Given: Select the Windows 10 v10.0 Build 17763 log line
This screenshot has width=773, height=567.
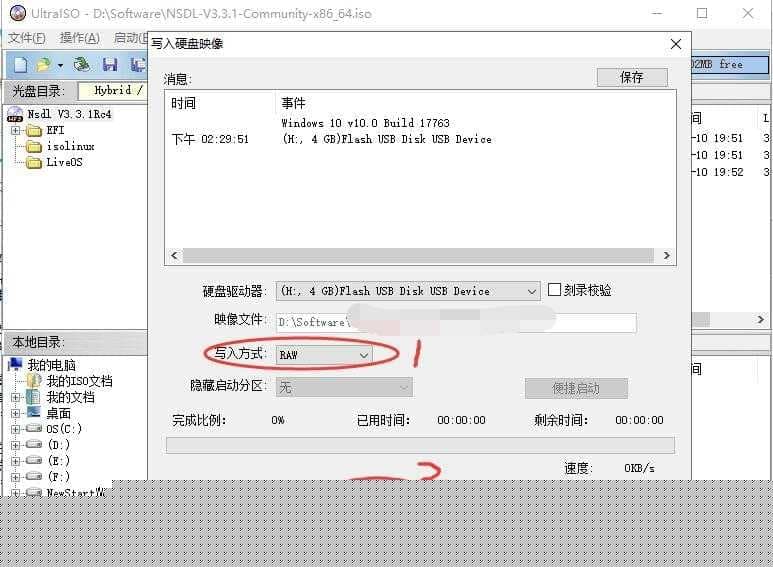Looking at the screenshot, I should tap(365, 123).
